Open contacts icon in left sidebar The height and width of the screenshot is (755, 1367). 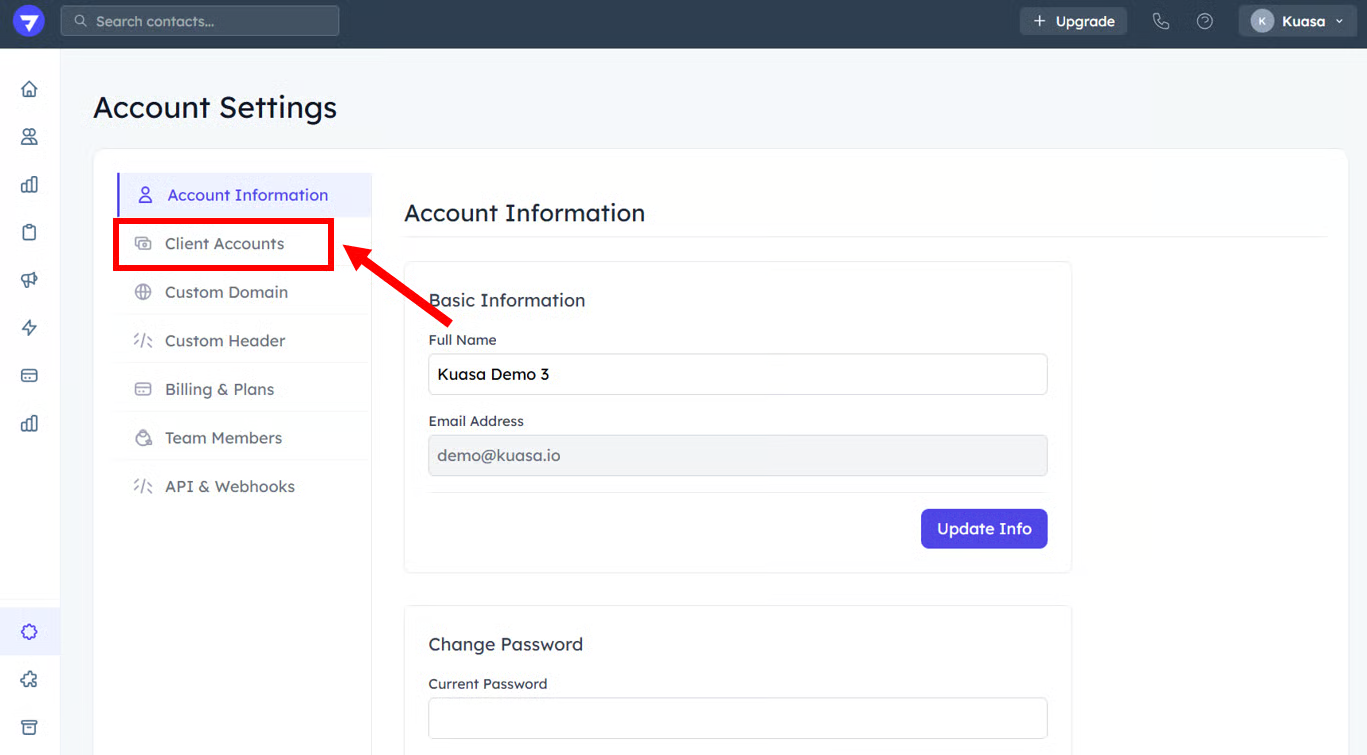[29, 137]
